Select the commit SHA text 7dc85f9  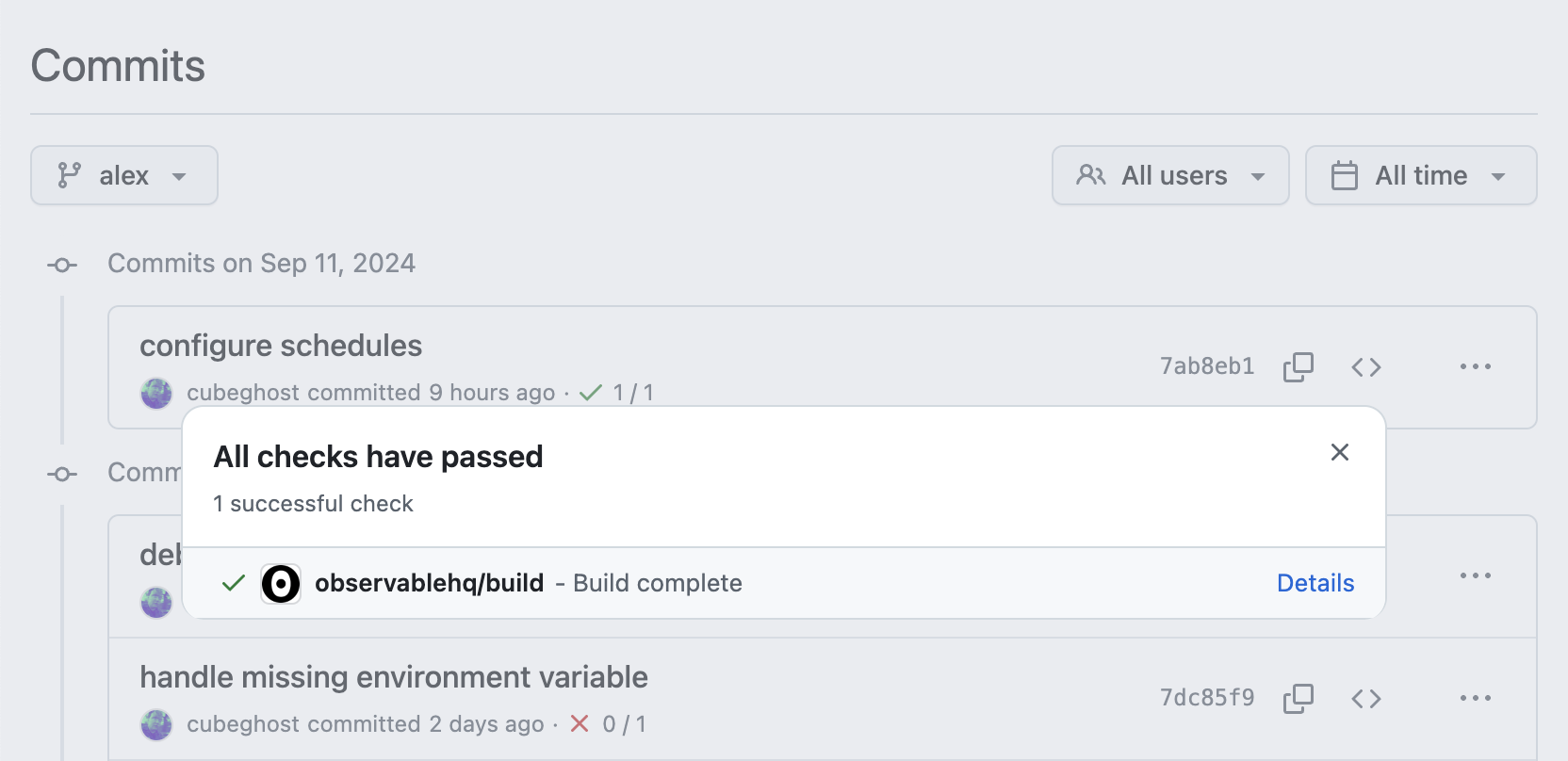1207,698
